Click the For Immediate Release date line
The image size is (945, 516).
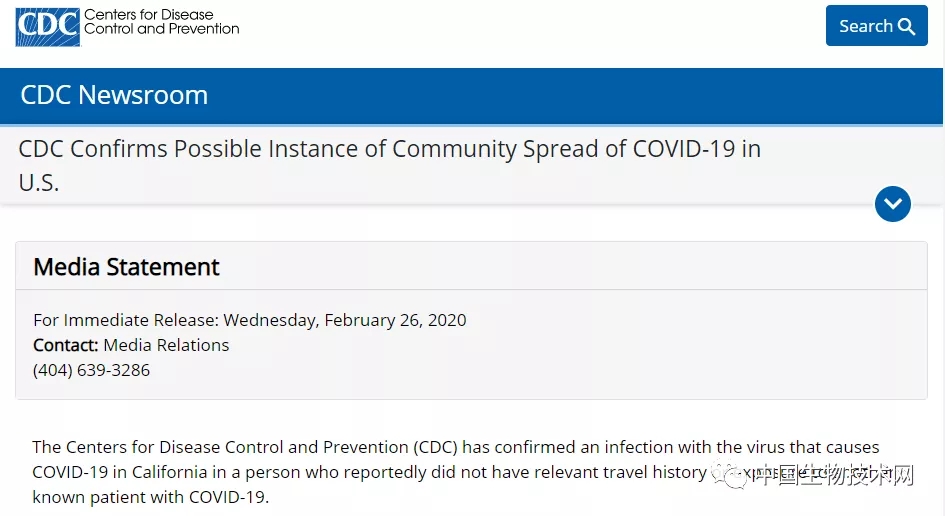click(x=250, y=320)
